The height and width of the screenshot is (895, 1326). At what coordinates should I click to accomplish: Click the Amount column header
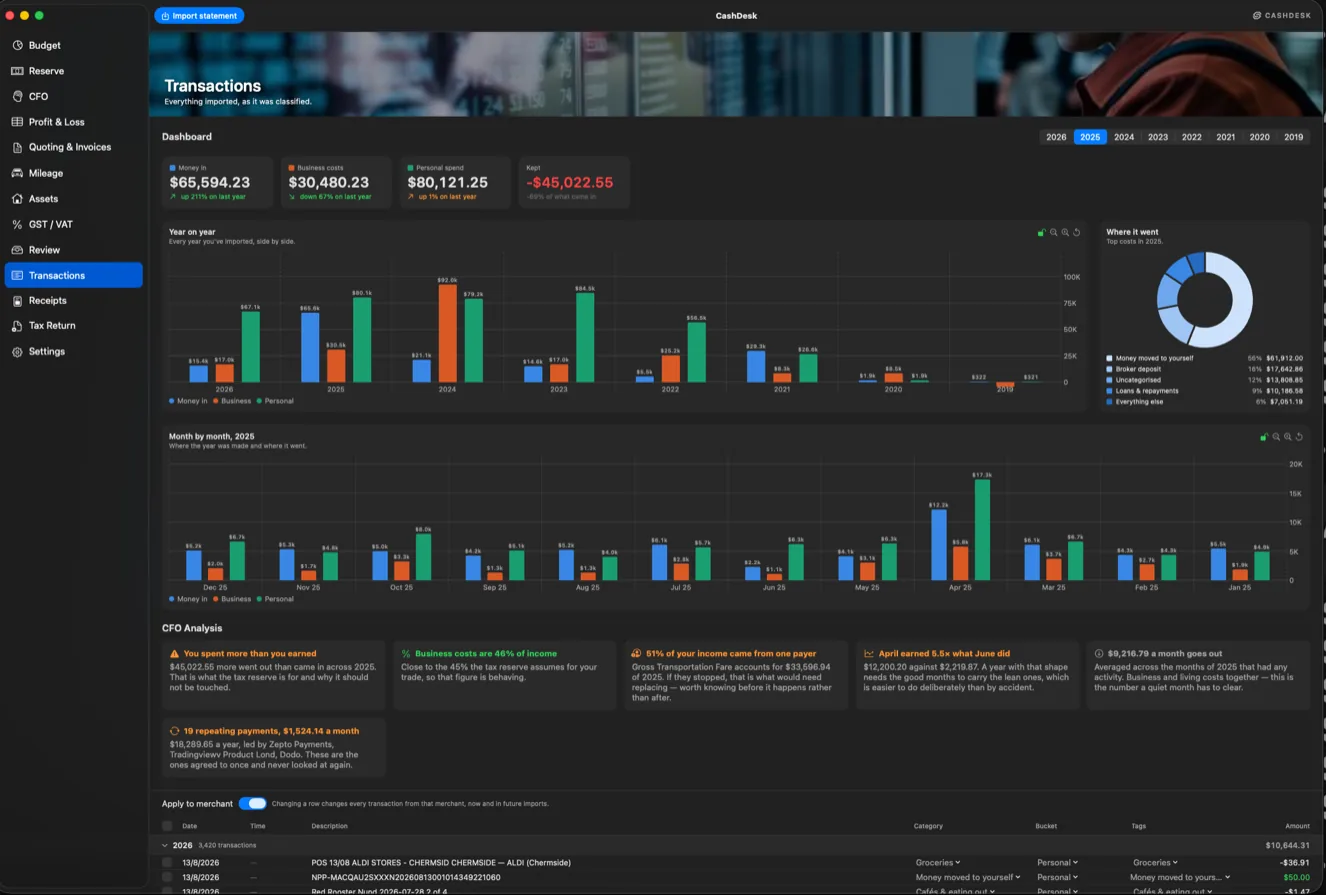click(1297, 826)
